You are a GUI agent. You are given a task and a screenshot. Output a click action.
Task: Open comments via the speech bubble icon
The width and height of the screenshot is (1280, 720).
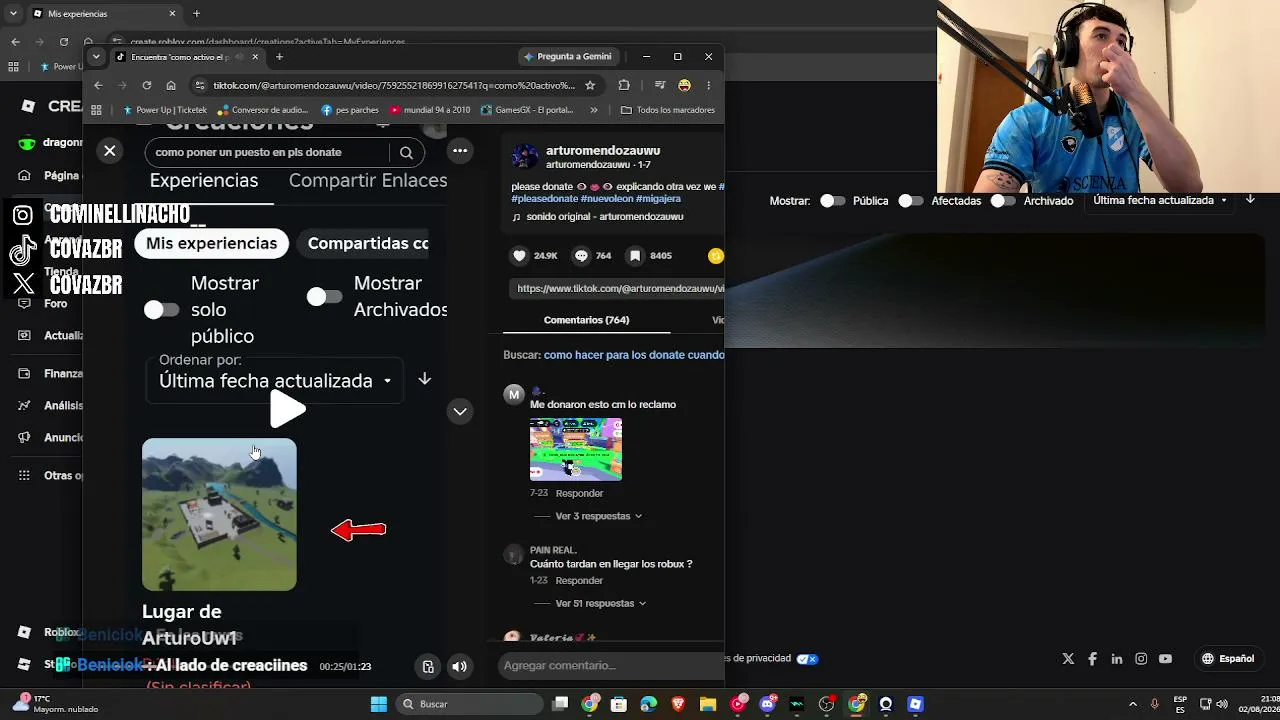(581, 256)
